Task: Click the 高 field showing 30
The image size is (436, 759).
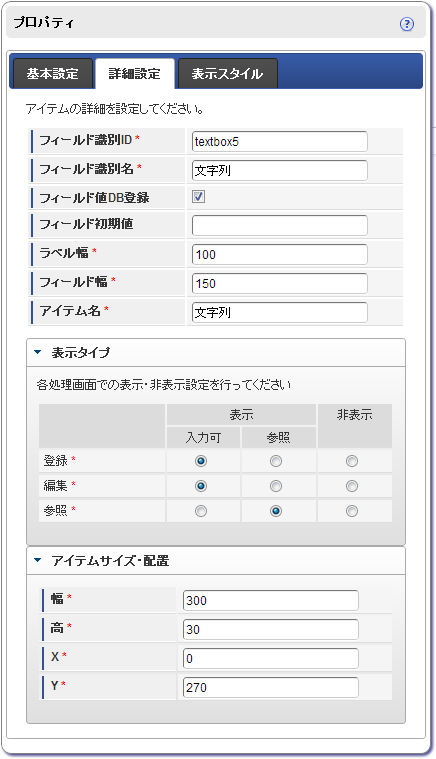Action: 271,629
